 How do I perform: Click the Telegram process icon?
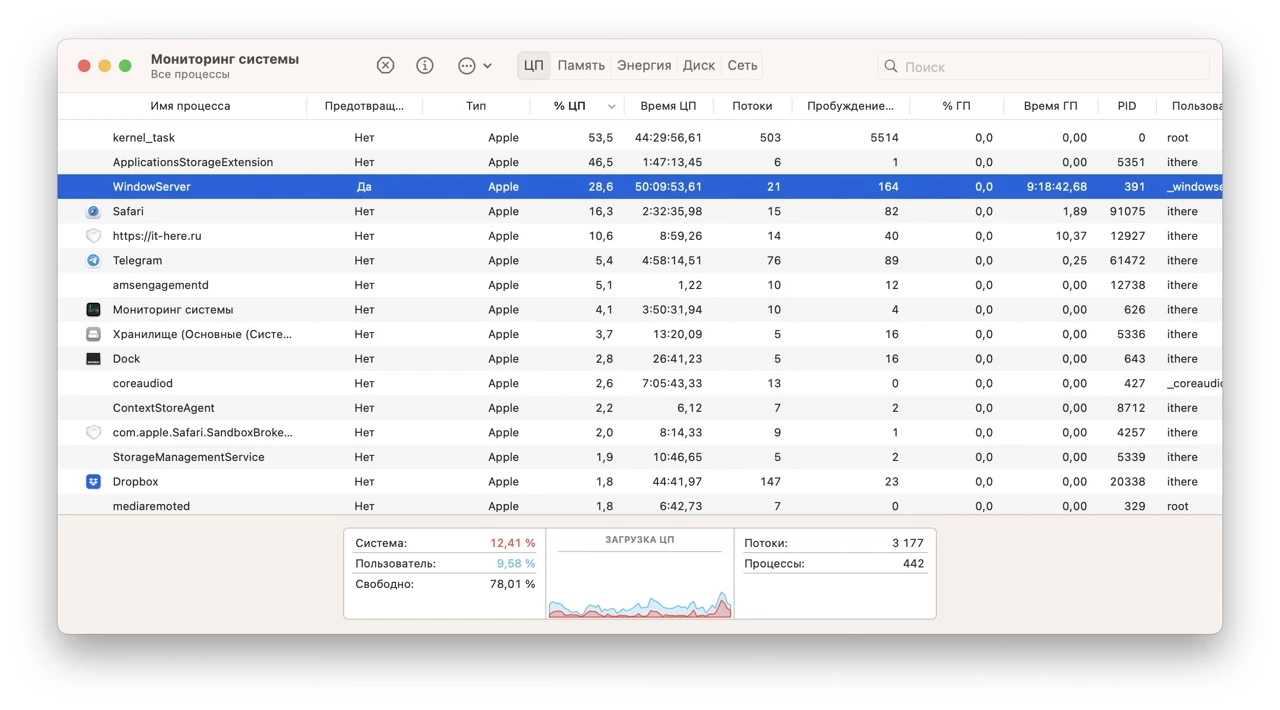pyautogui.click(x=94, y=260)
